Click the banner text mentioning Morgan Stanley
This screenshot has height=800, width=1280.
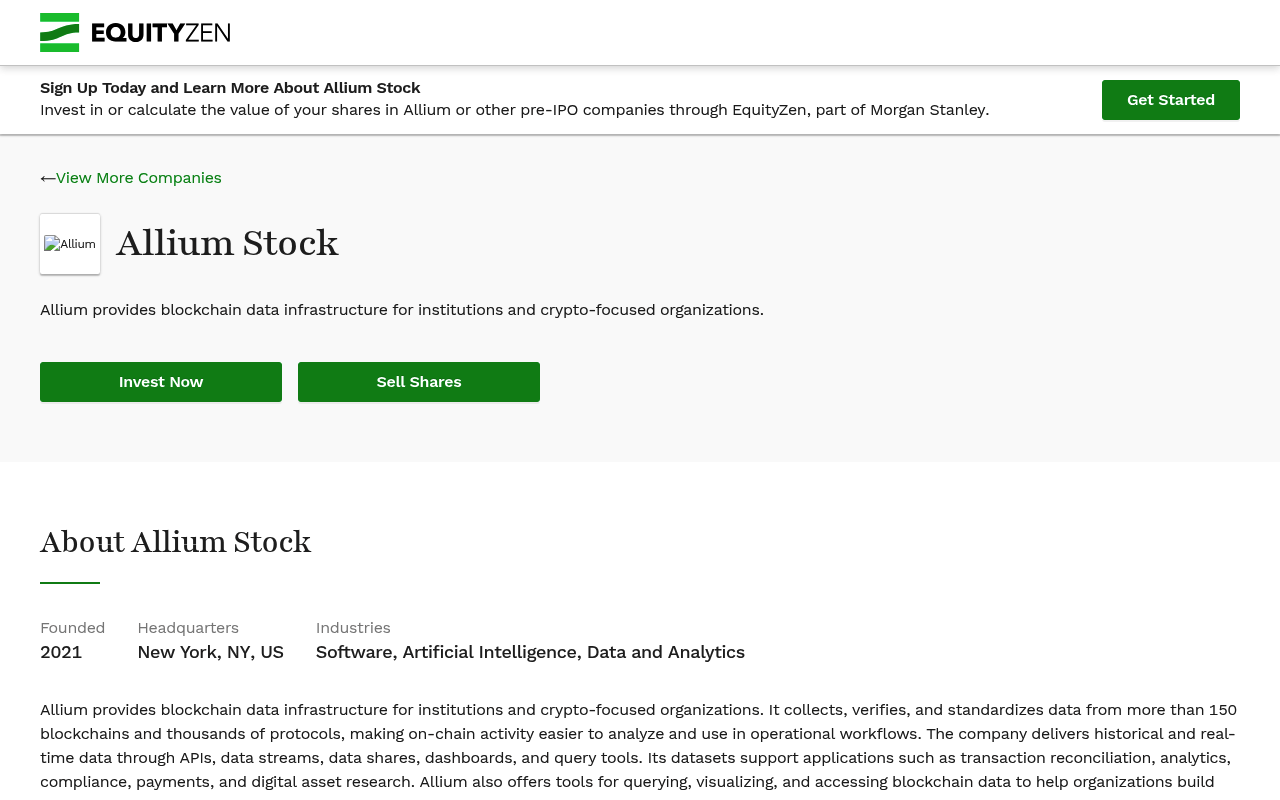pos(514,110)
